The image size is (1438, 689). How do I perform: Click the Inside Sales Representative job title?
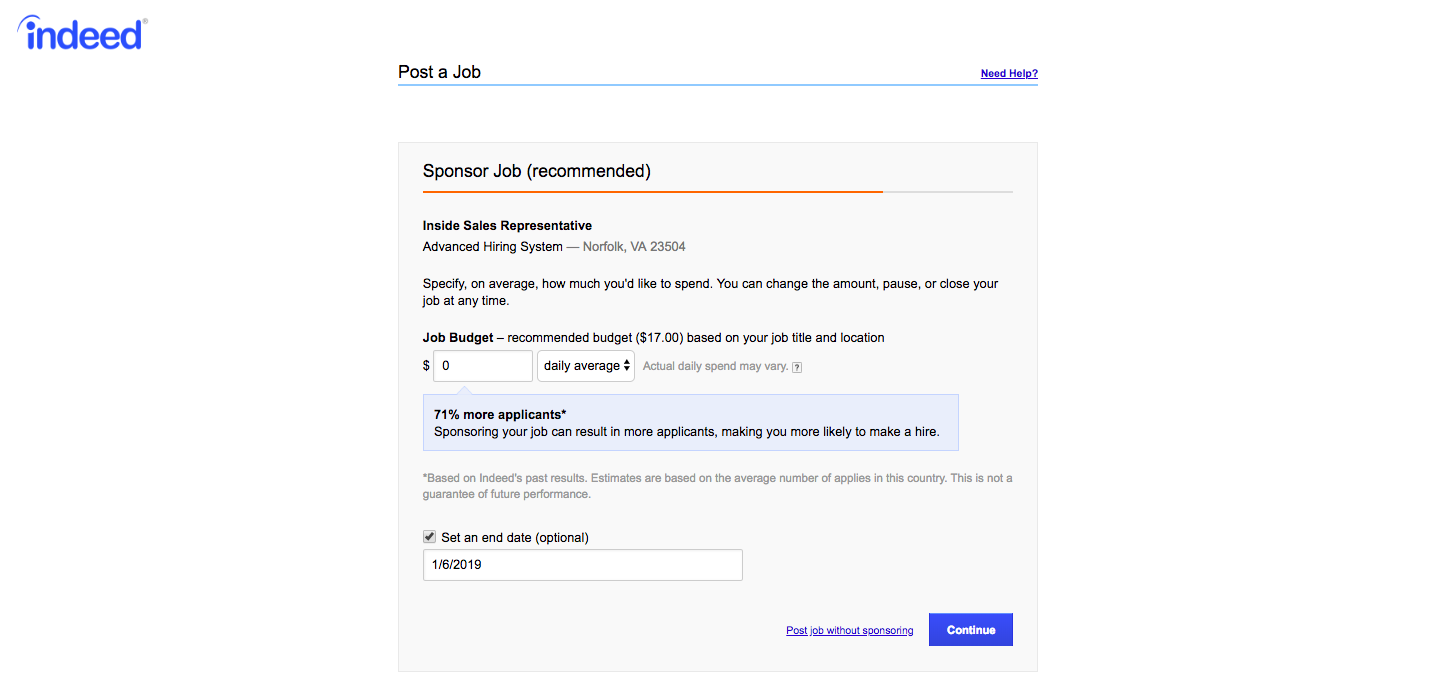pyautogui.click(x=507, y=225)
